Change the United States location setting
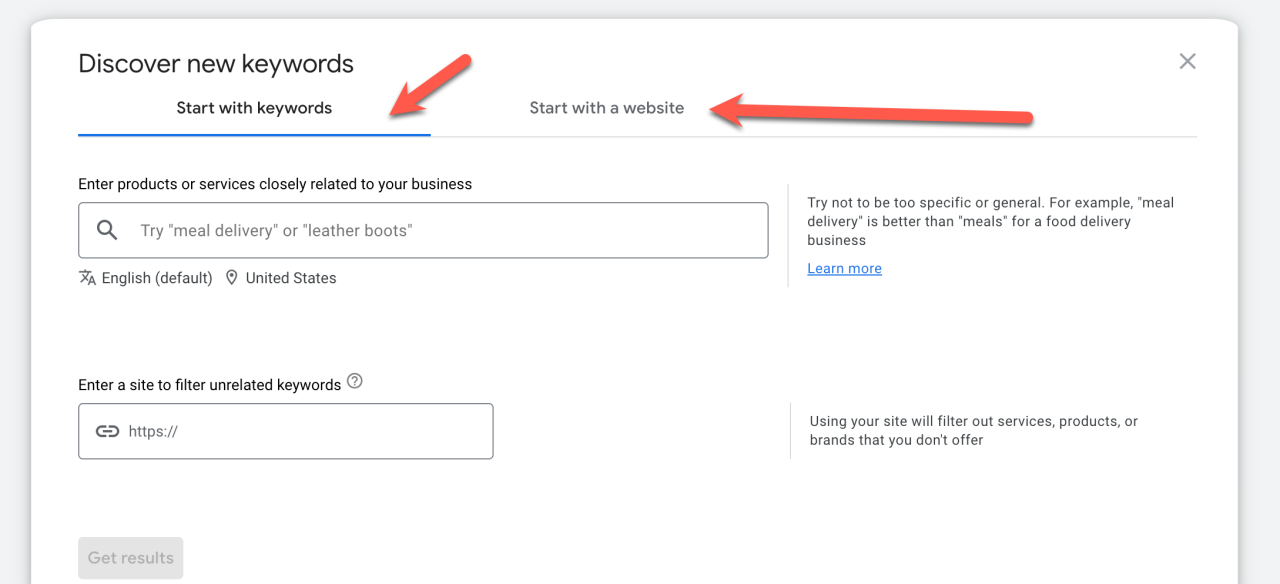Image resolution: width=1280 pixels, height=584 pixels. 291,278
